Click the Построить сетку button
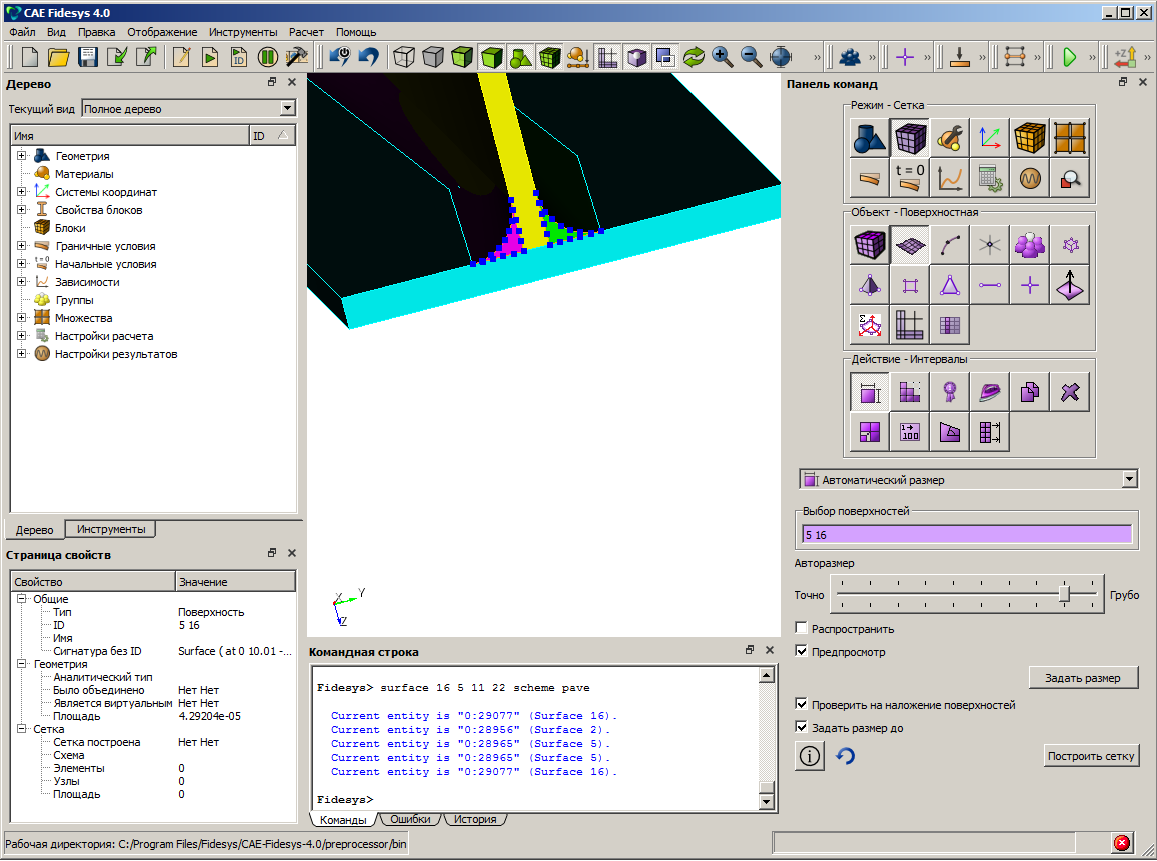The image size is (1157, 861). pyautogui.click(x=1091, y=755)
